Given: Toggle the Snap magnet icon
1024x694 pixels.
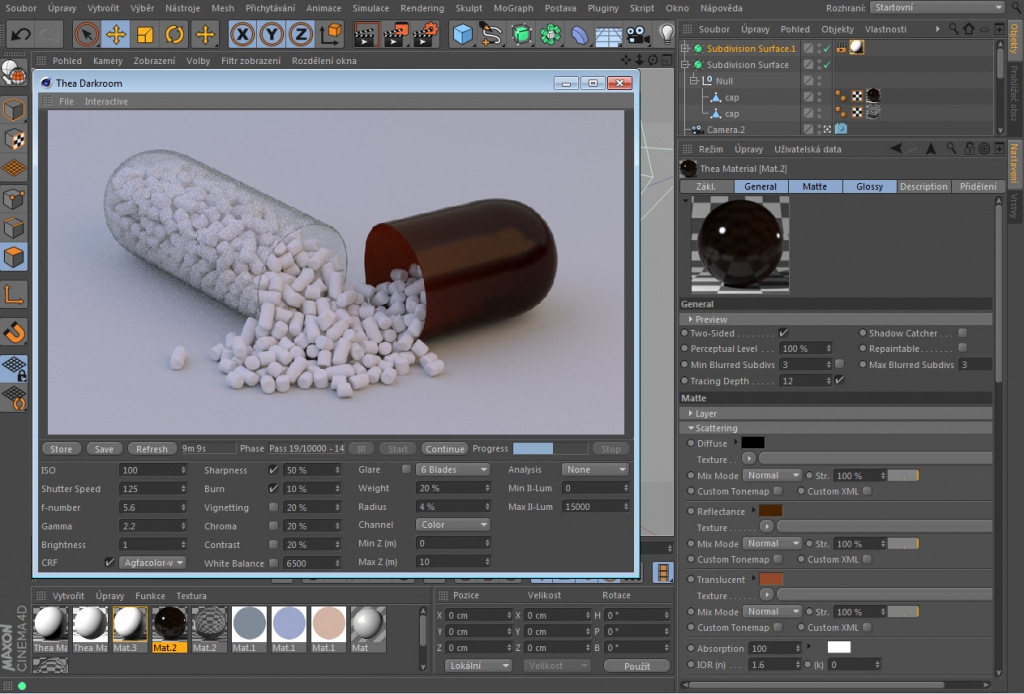Looking at the screenshot, I should point(14,332).
